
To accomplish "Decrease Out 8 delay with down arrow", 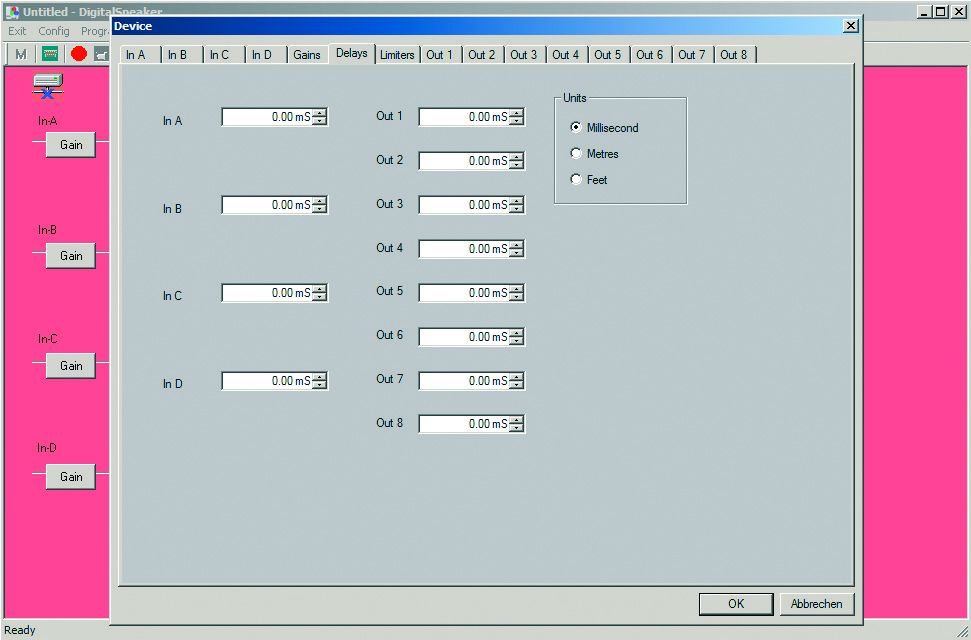I will 516,428.
